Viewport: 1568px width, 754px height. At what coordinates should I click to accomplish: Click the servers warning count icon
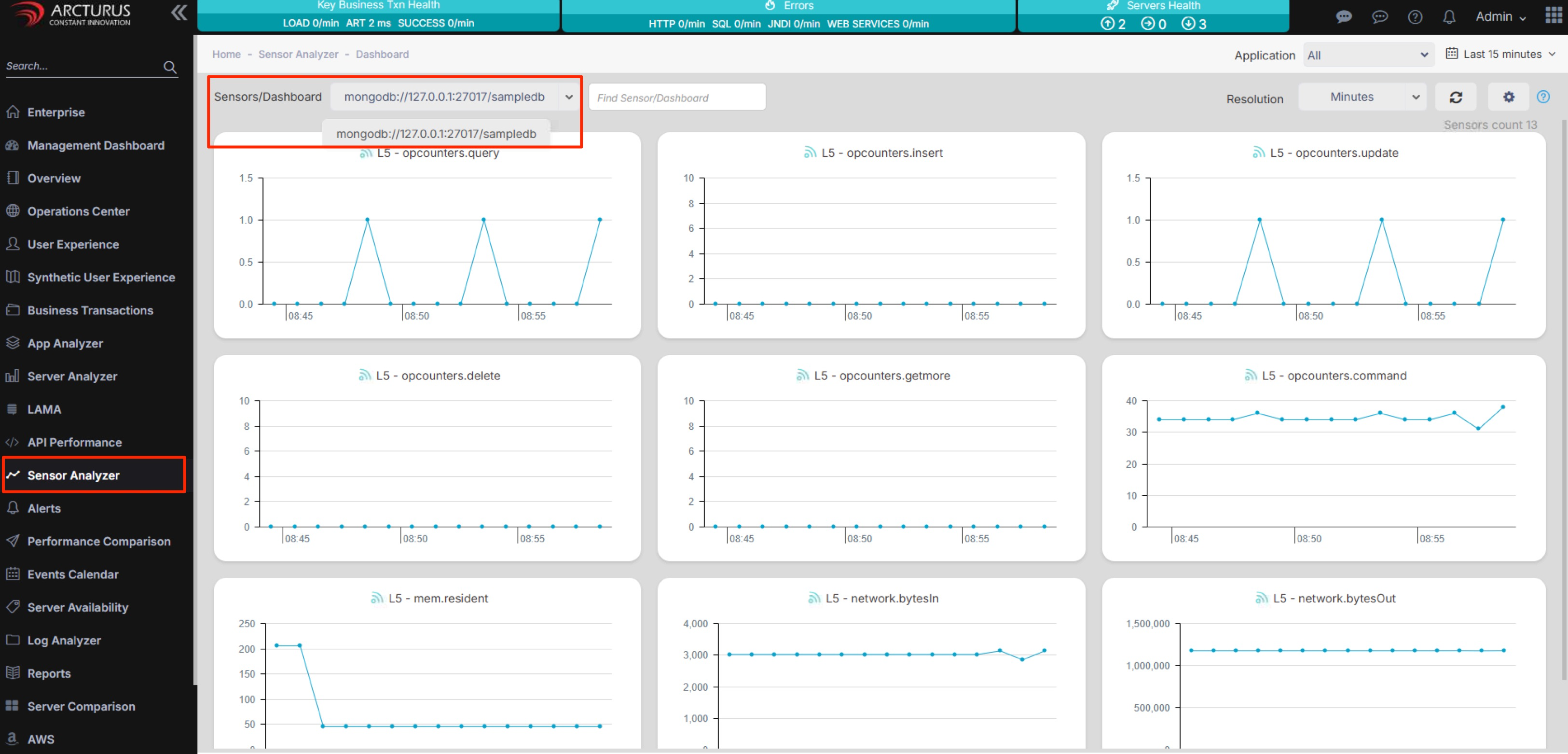1147,24
